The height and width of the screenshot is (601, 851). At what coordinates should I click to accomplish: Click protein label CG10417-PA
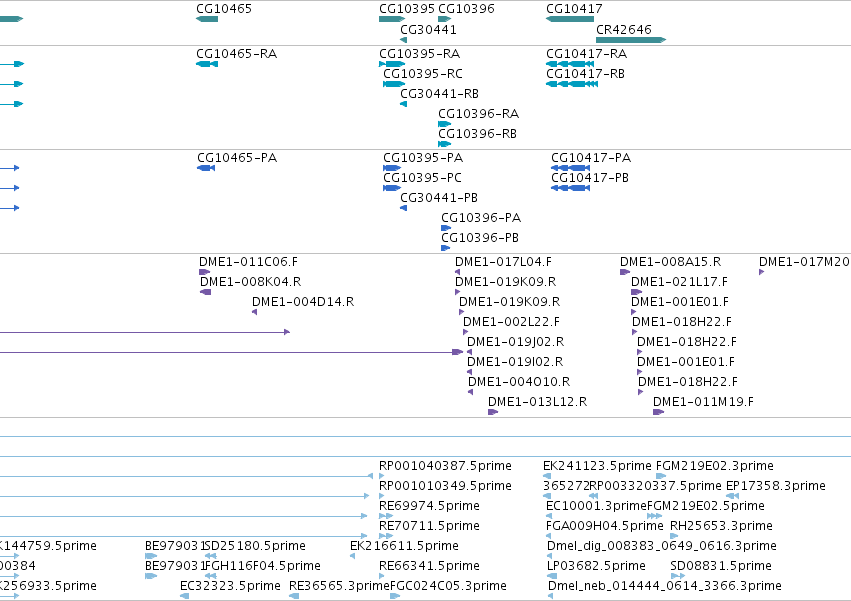click(x=591, y=158)
